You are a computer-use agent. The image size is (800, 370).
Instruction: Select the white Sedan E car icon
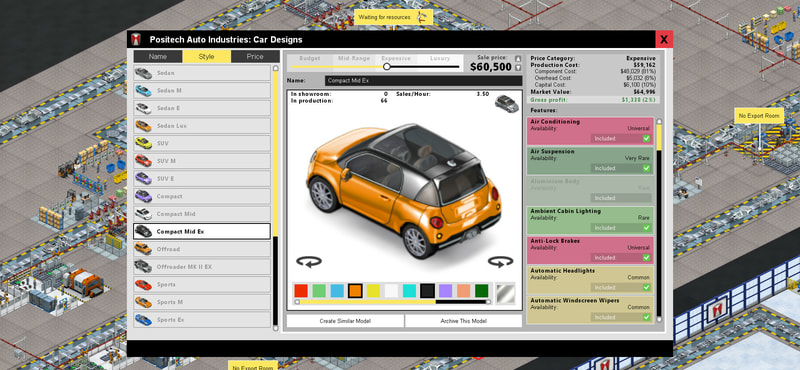pyautogui.click(x=143, y=108)
